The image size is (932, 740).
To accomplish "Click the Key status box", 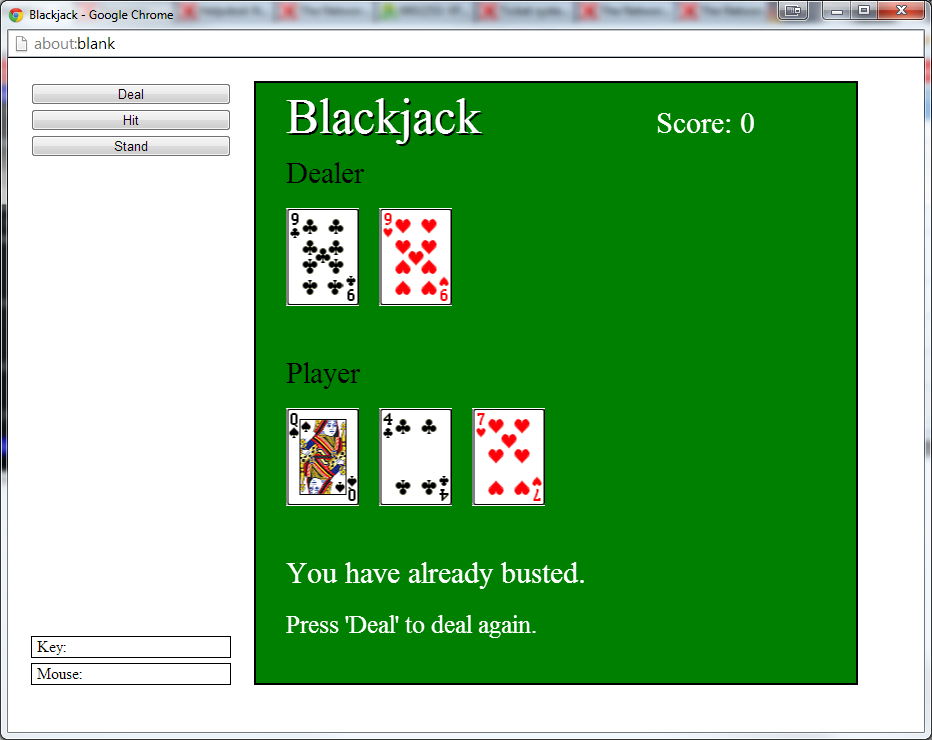I will click(131, 647).
